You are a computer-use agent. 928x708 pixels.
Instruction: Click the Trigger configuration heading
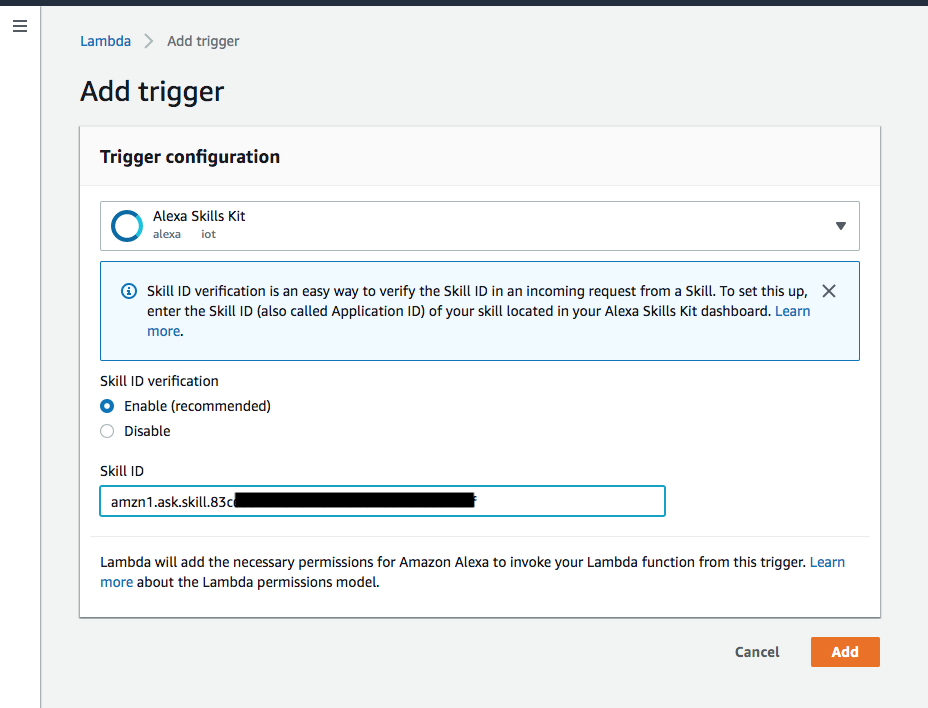189,157
